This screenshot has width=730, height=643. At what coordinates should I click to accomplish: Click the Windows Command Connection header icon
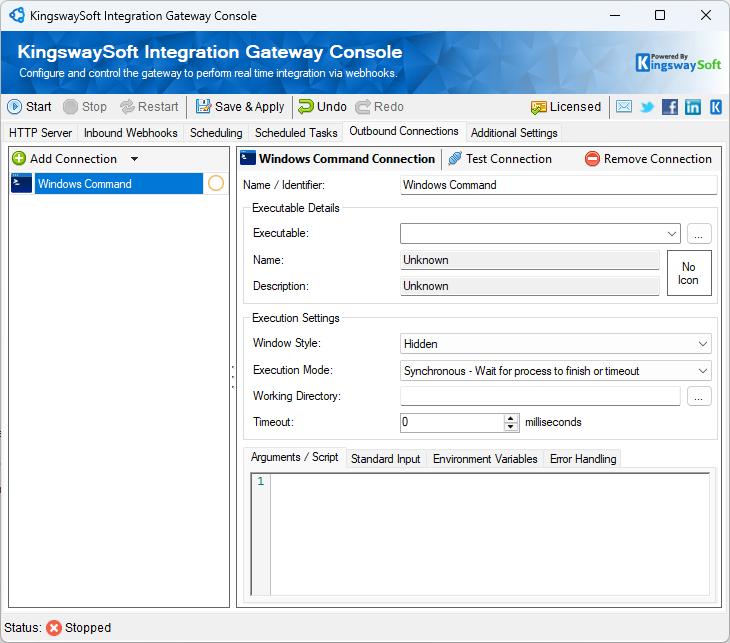click(248, 158)
